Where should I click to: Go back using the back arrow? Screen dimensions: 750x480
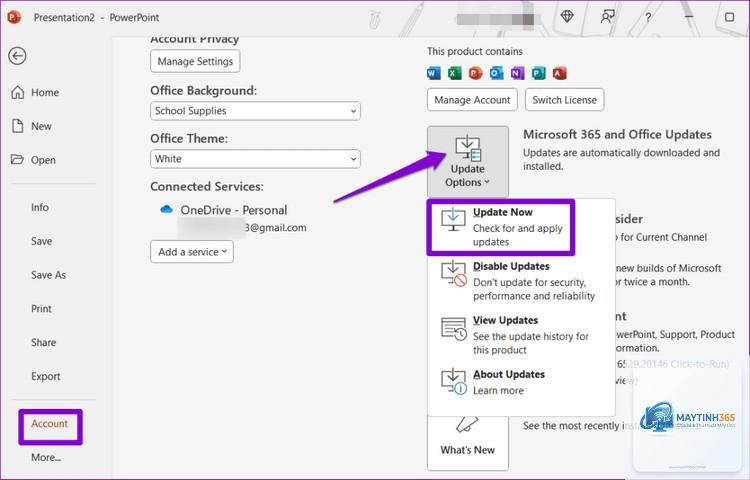[x=17, y=56]
